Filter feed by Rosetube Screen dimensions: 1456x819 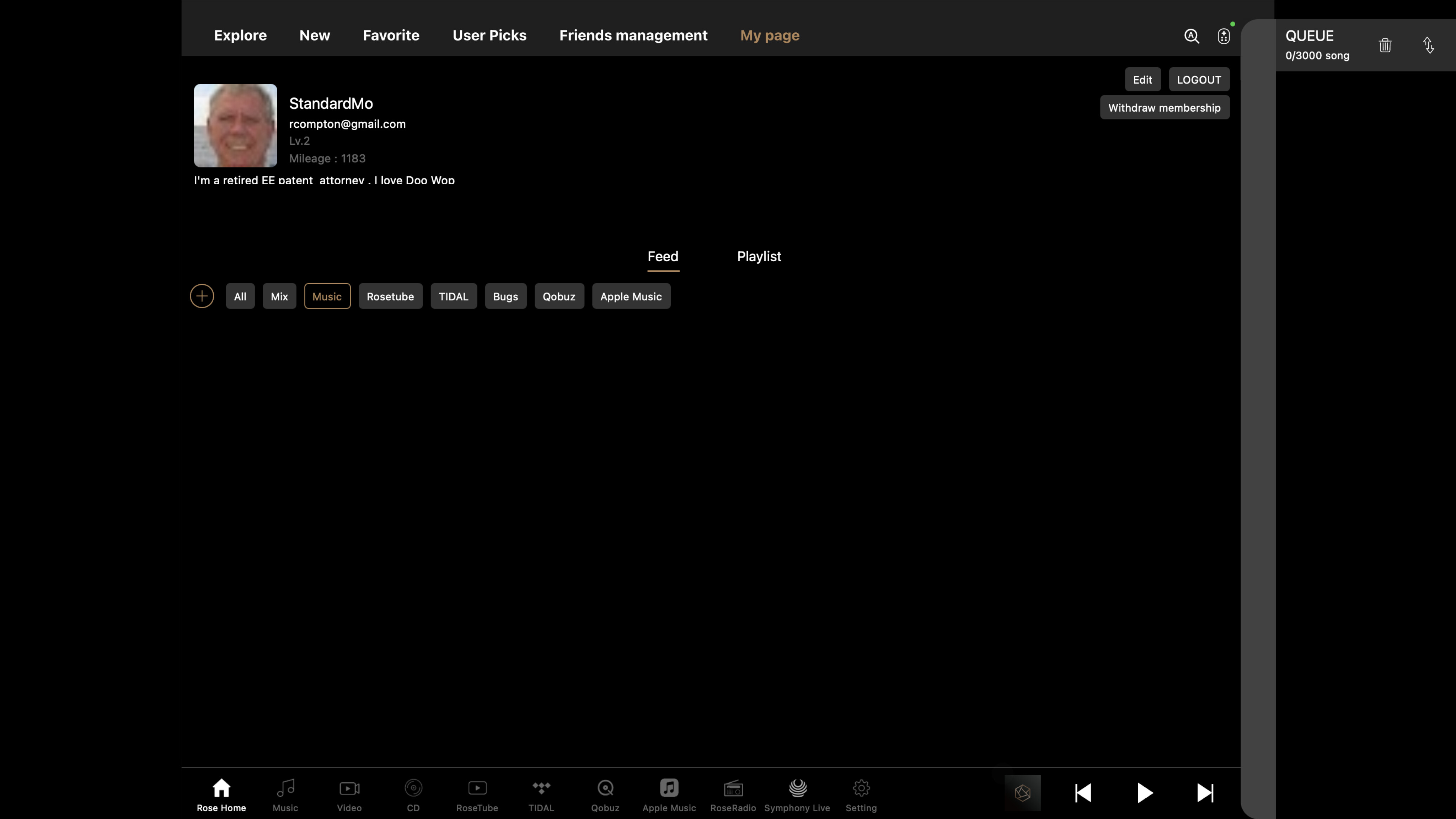click(391, 296)
